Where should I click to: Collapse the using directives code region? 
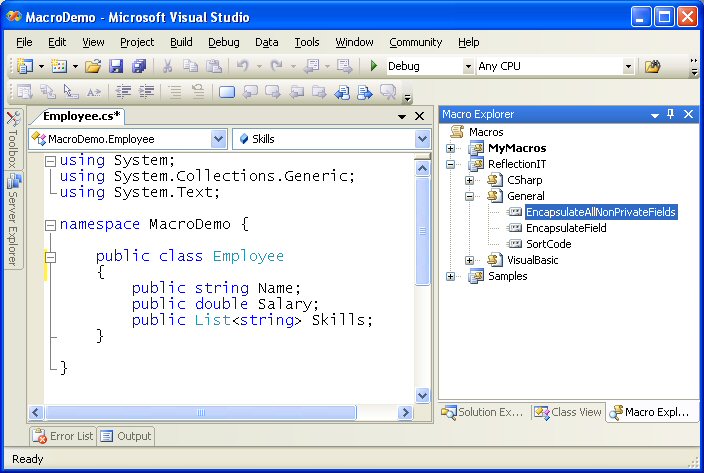pos(50,161)
